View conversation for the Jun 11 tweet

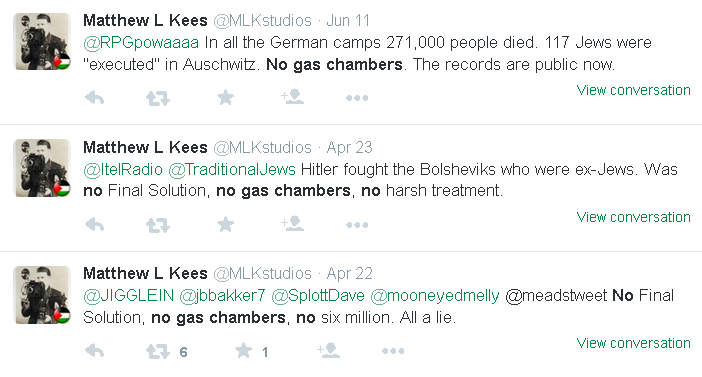tap(634, 90)
